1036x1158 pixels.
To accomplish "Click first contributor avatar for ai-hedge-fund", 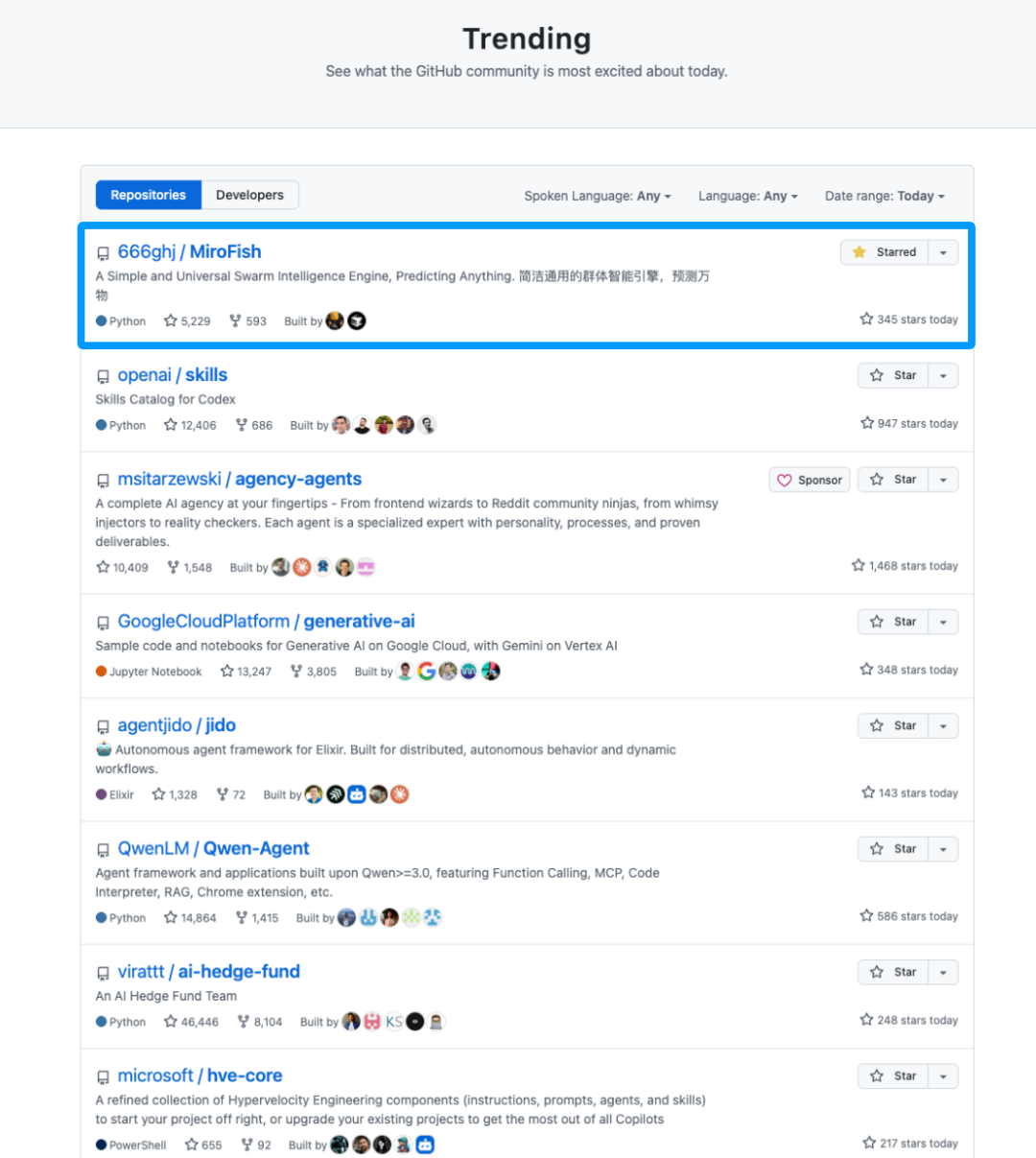I will pos(351,1022).
